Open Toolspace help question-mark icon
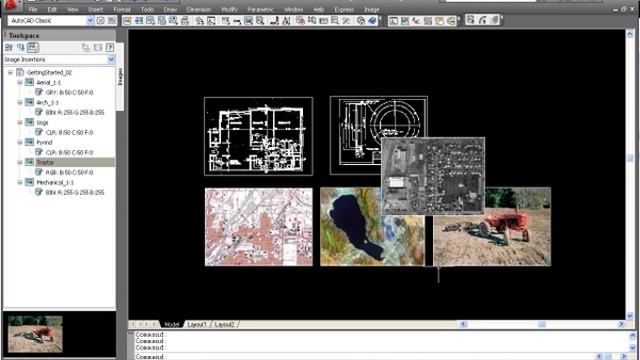Image resolution: width=640 pixels, height=360 pixels. tap(110, 48)
